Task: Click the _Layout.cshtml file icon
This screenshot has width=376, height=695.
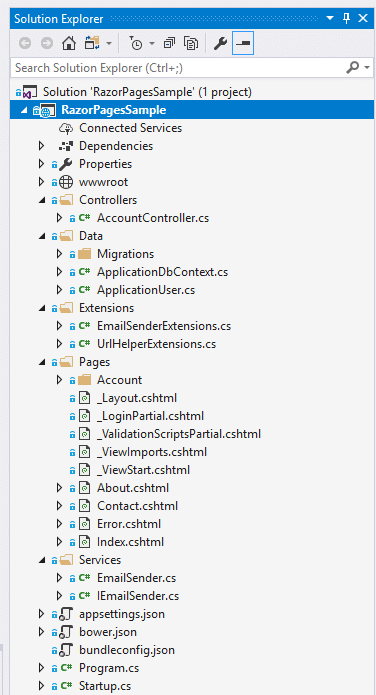Action: [x=84, y=398]
